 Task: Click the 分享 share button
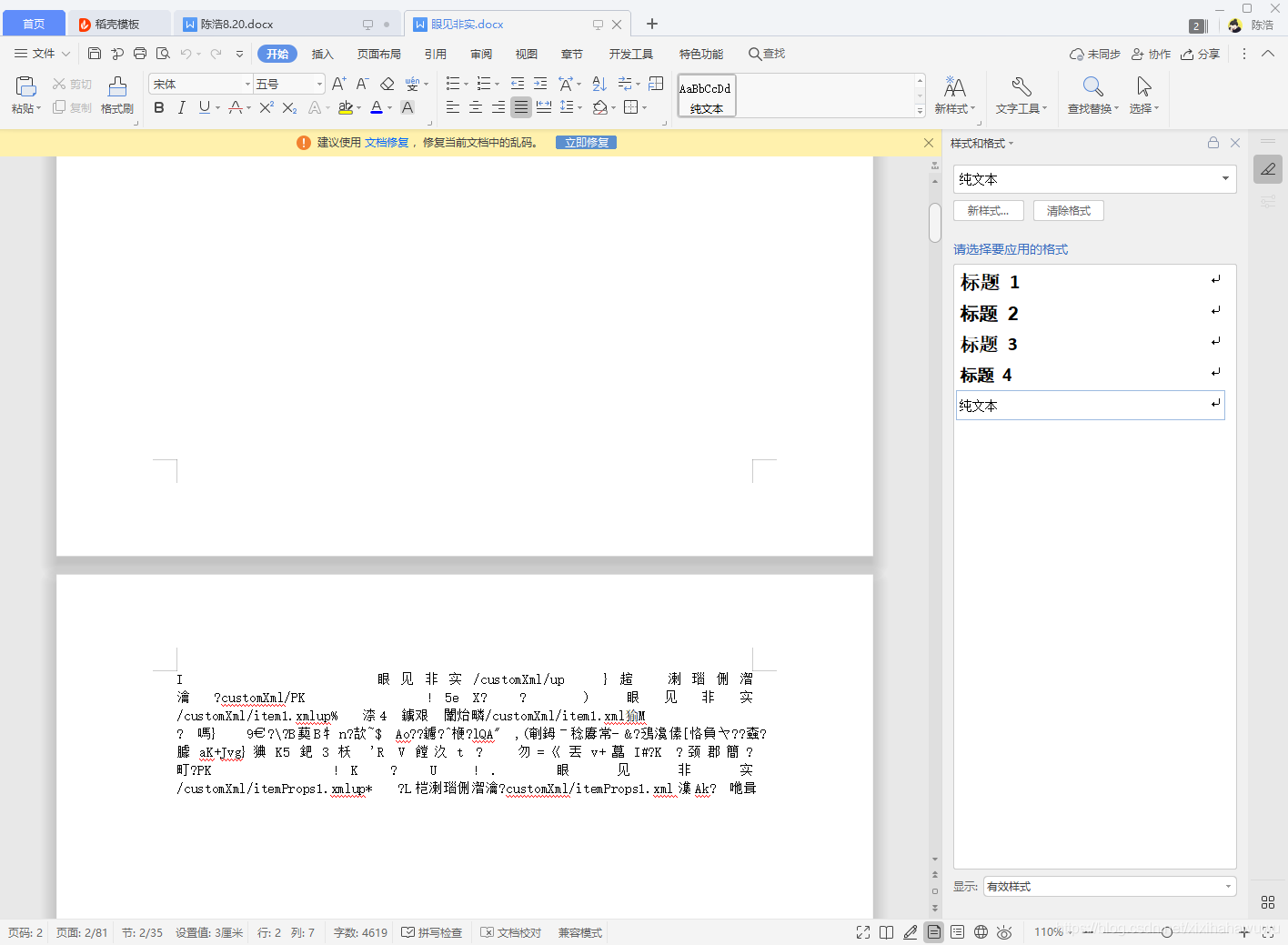pyautogui.click(x=1200, y=55)
